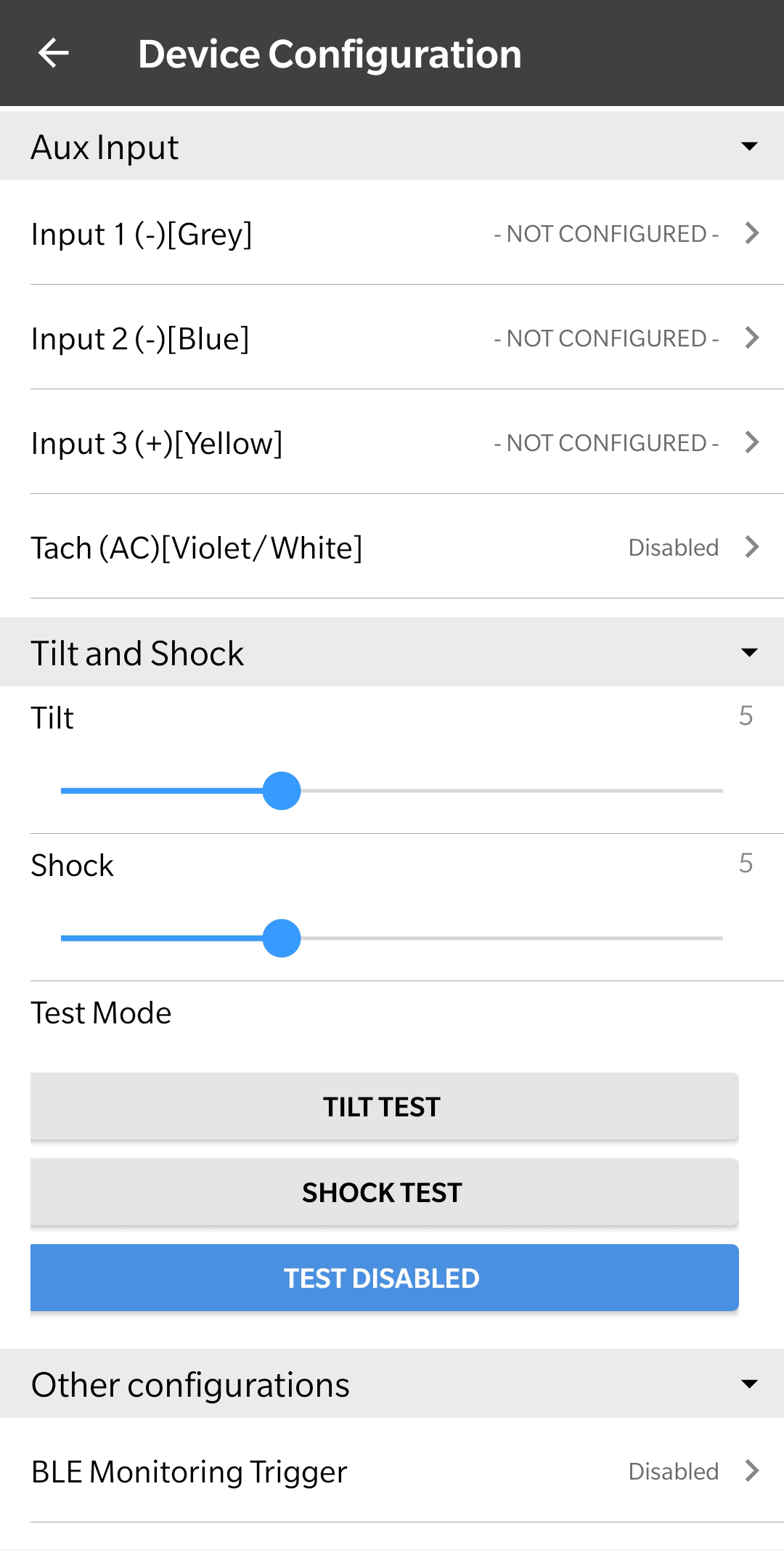784x1550 pixels.
Task: Tap the Other configurations header text
Action: [x=191, y=1385]
